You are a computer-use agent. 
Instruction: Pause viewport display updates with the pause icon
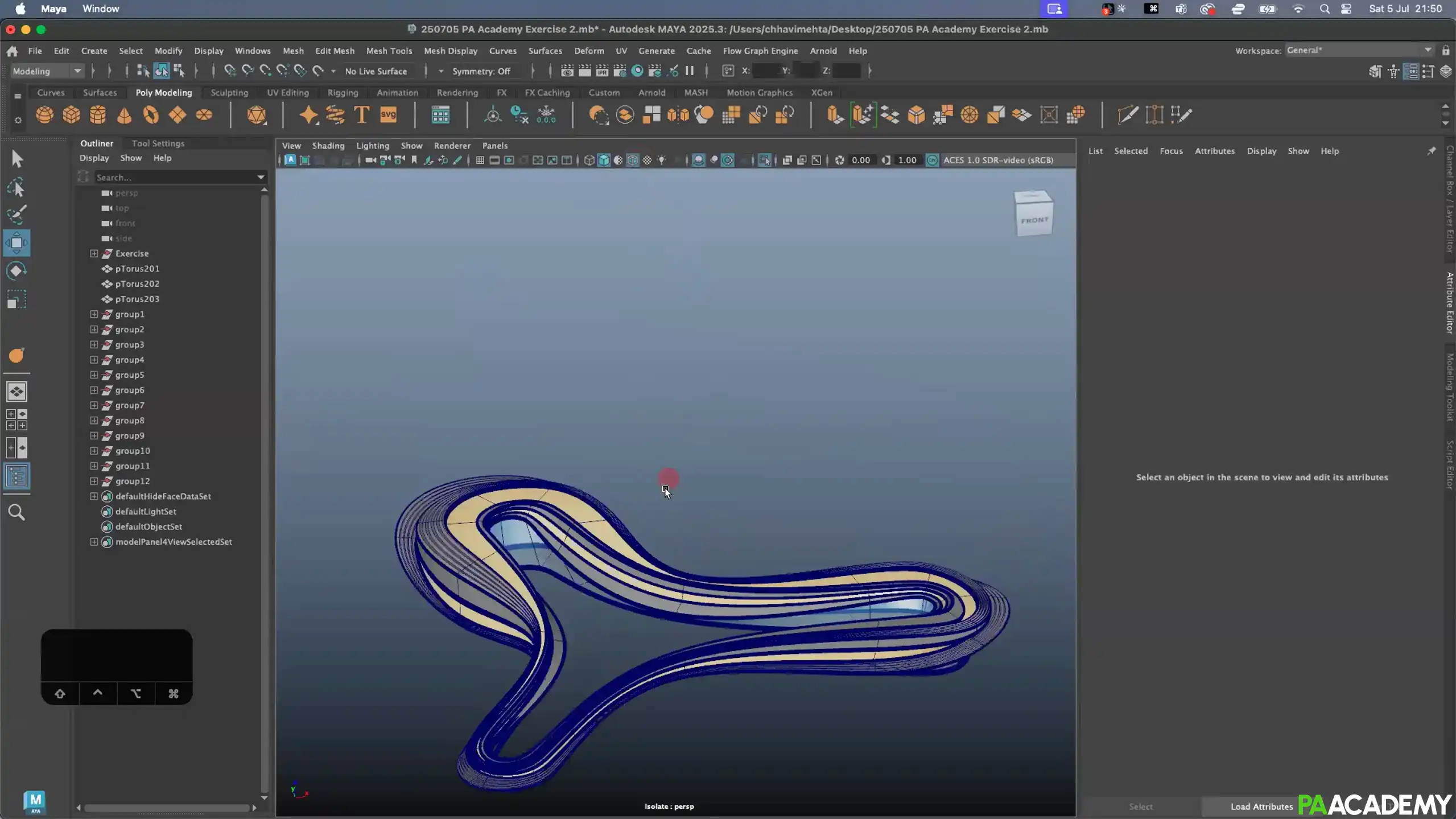690,71
